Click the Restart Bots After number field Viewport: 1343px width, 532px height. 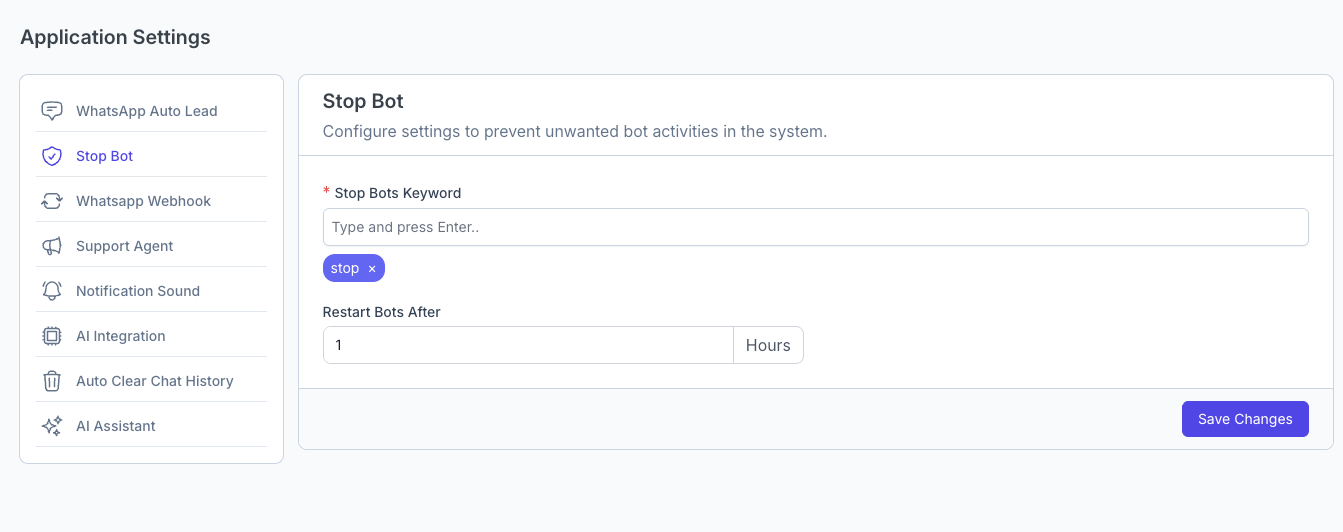click(x=528, y=345)
